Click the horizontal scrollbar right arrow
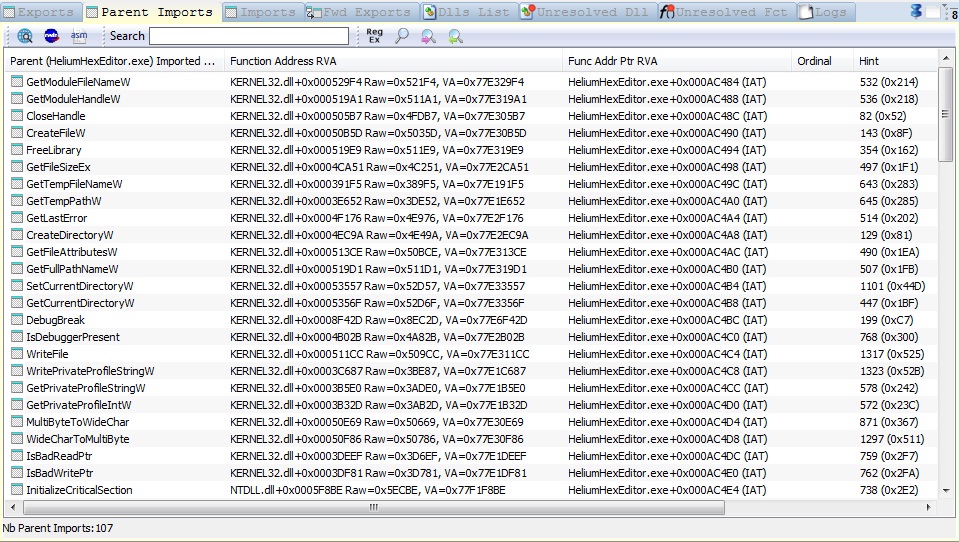The height and width of the screenshot is (542, 960). (x=929, y=507)
